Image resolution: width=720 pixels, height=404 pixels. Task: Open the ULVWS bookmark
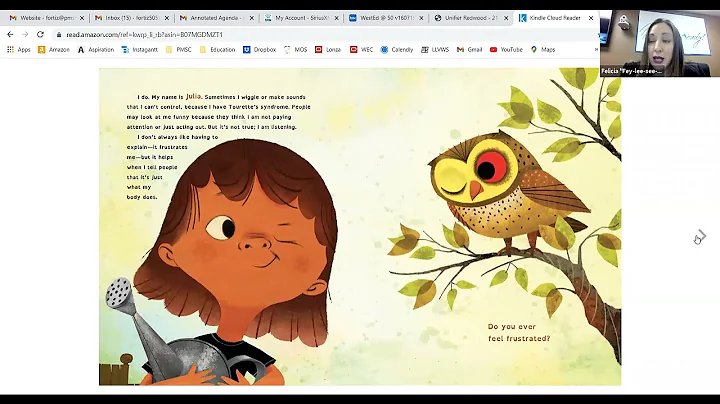click(x=435, y=50)
